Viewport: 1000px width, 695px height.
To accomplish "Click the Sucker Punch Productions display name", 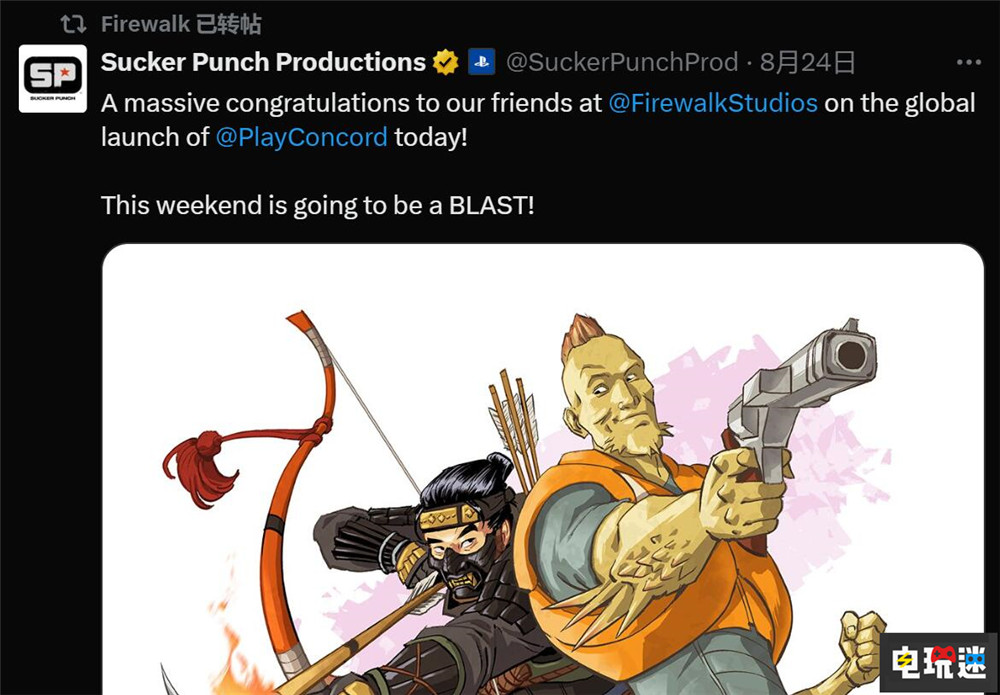I will (263, 62).
